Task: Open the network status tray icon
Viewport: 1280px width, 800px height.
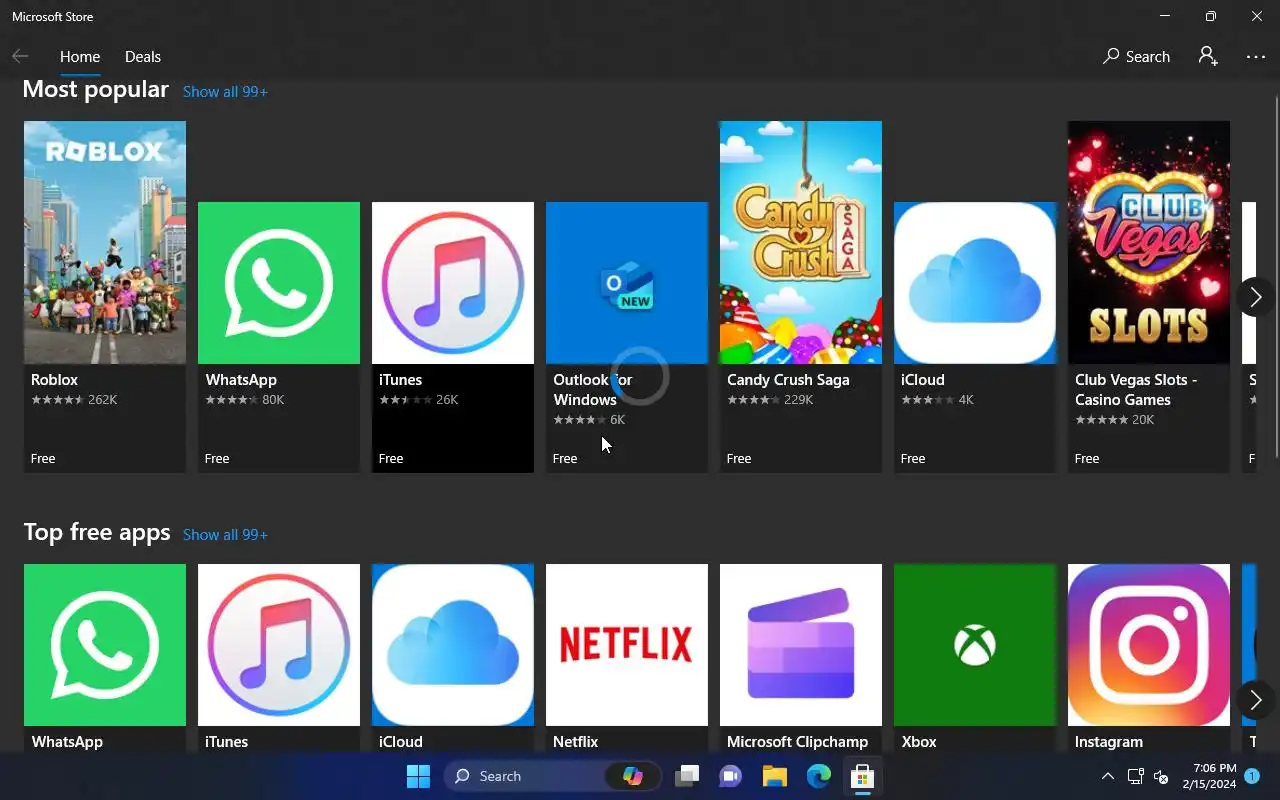Action: [1135, 776]
